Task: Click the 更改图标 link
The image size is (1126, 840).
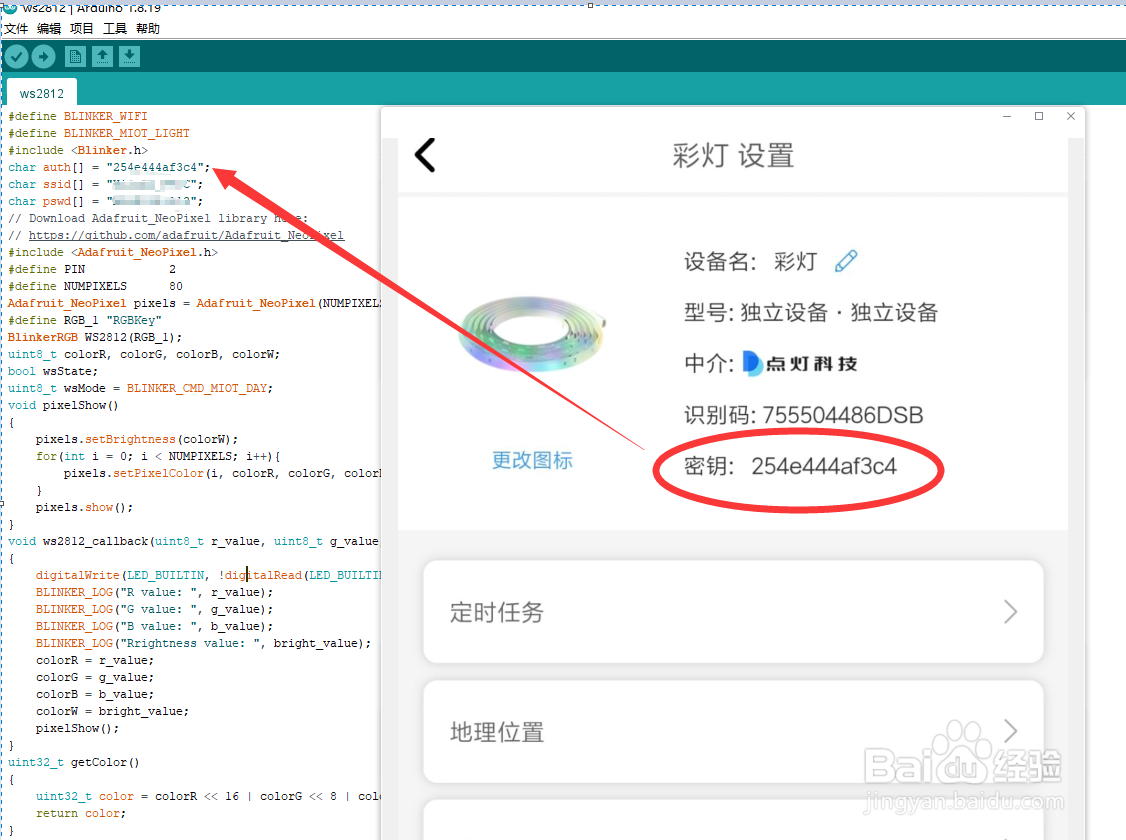Action: [x=532, y=460]
